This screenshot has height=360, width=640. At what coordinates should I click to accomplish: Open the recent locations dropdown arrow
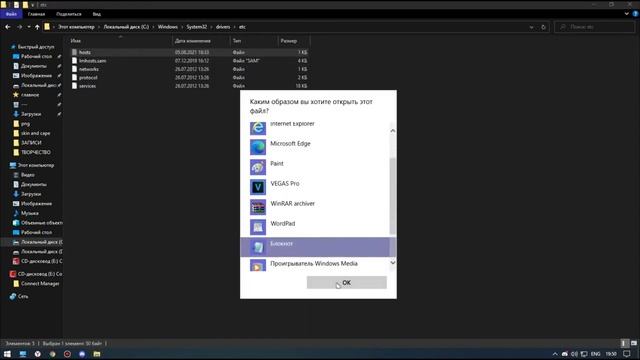[29, 27]
